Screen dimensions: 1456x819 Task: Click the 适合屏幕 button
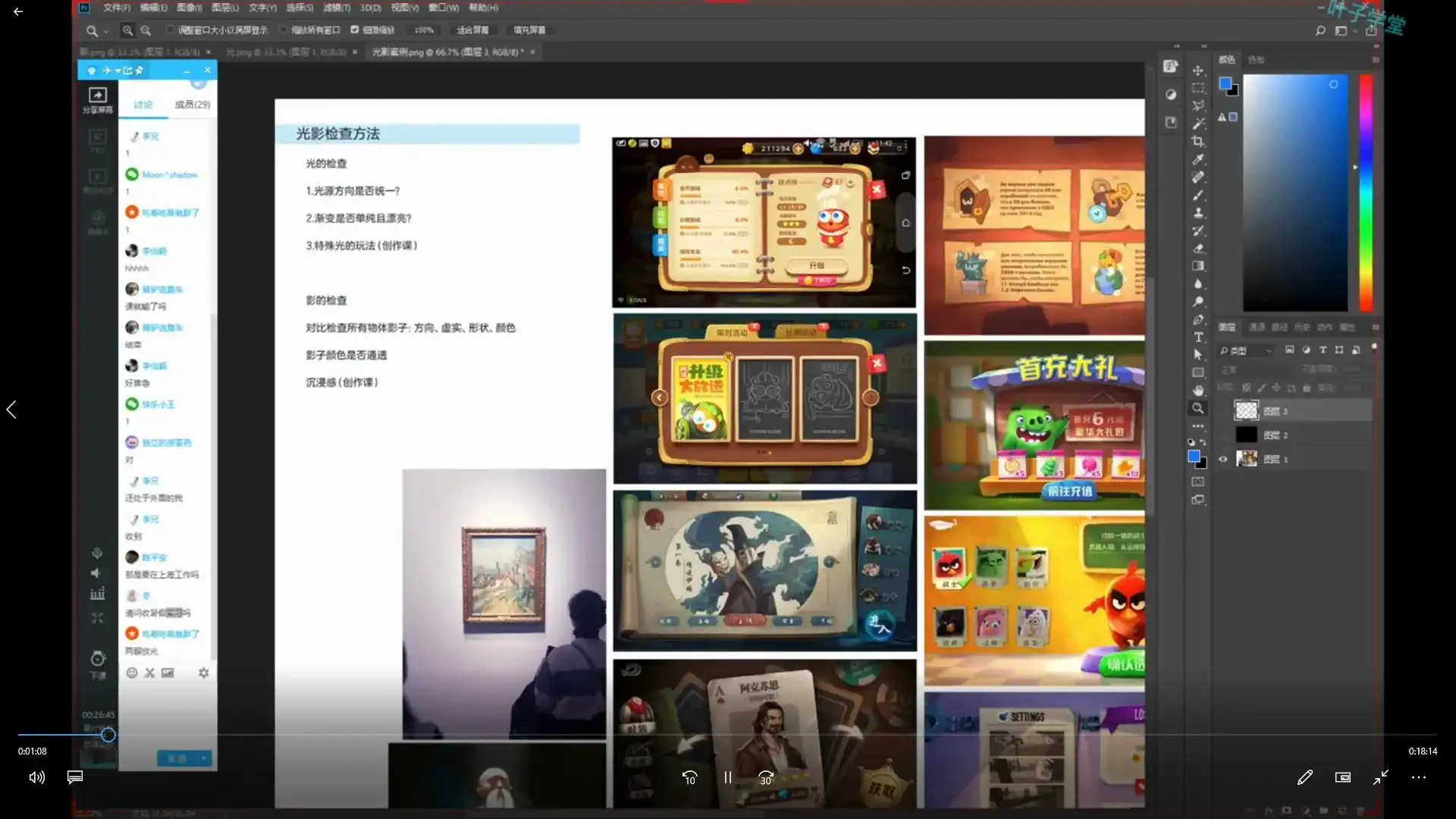click(472, 30)
